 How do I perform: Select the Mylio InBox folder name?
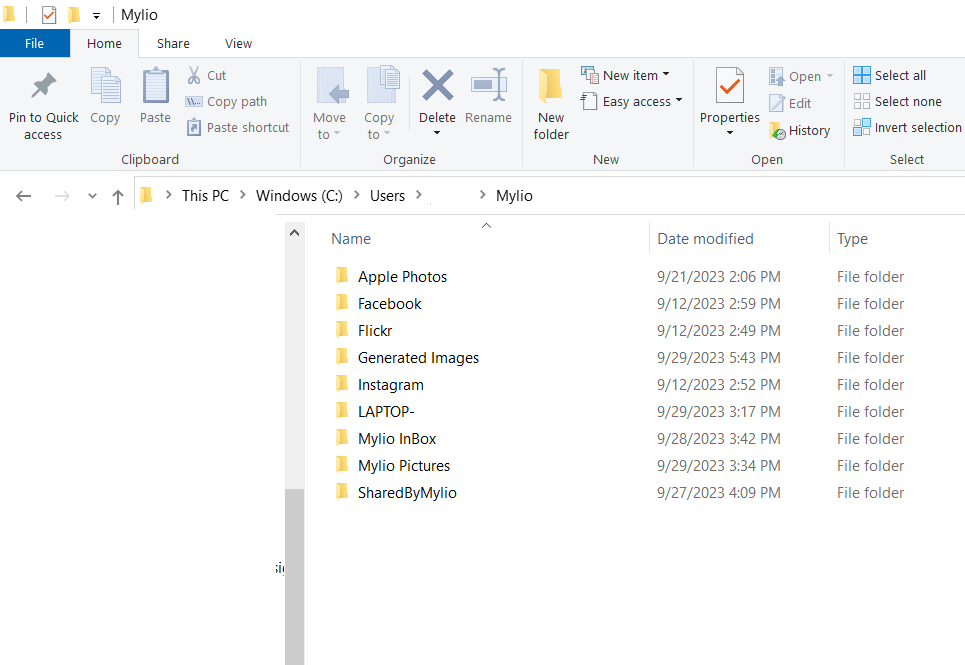[x=397, y=439]
